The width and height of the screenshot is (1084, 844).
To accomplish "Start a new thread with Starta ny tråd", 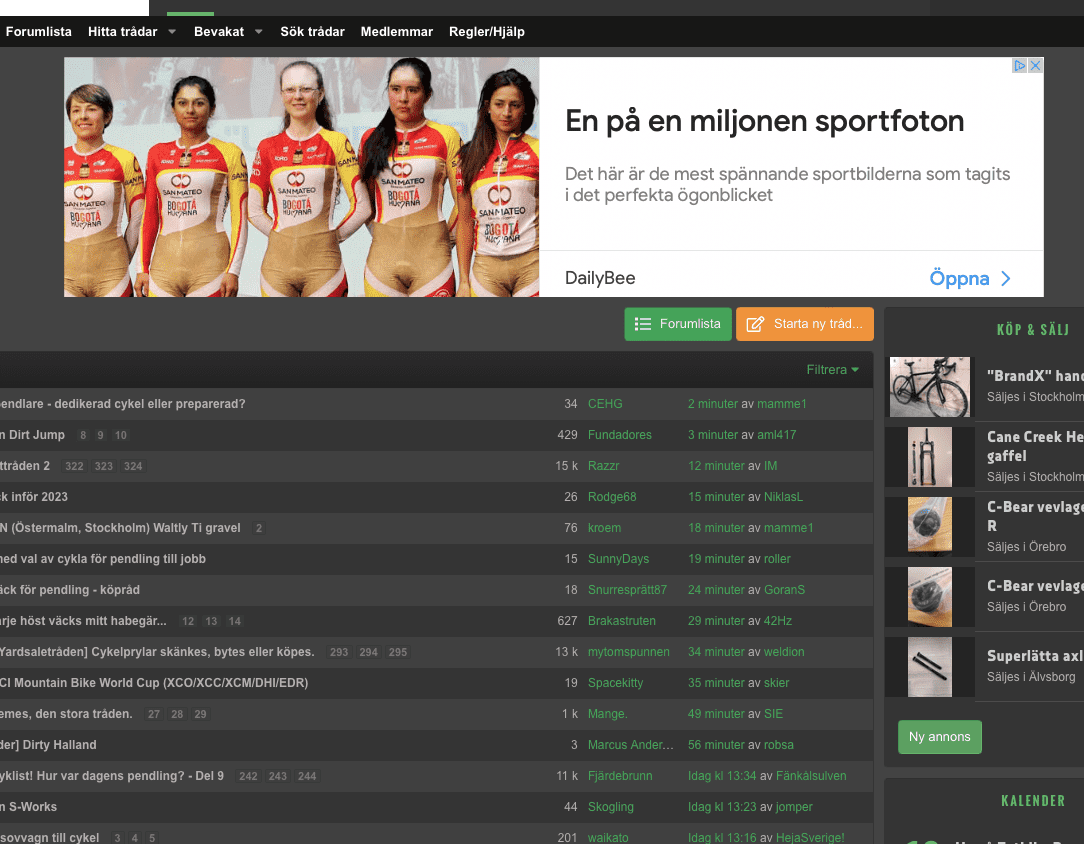I will click(x=805, y=324).
